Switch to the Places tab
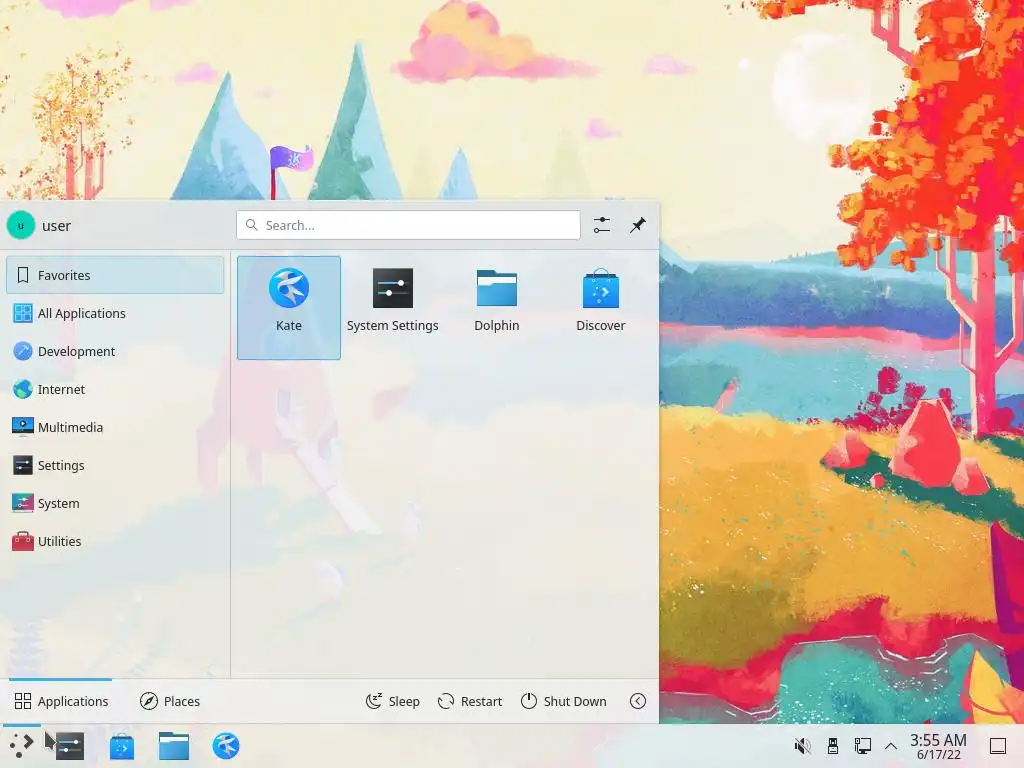 (170, 701)
